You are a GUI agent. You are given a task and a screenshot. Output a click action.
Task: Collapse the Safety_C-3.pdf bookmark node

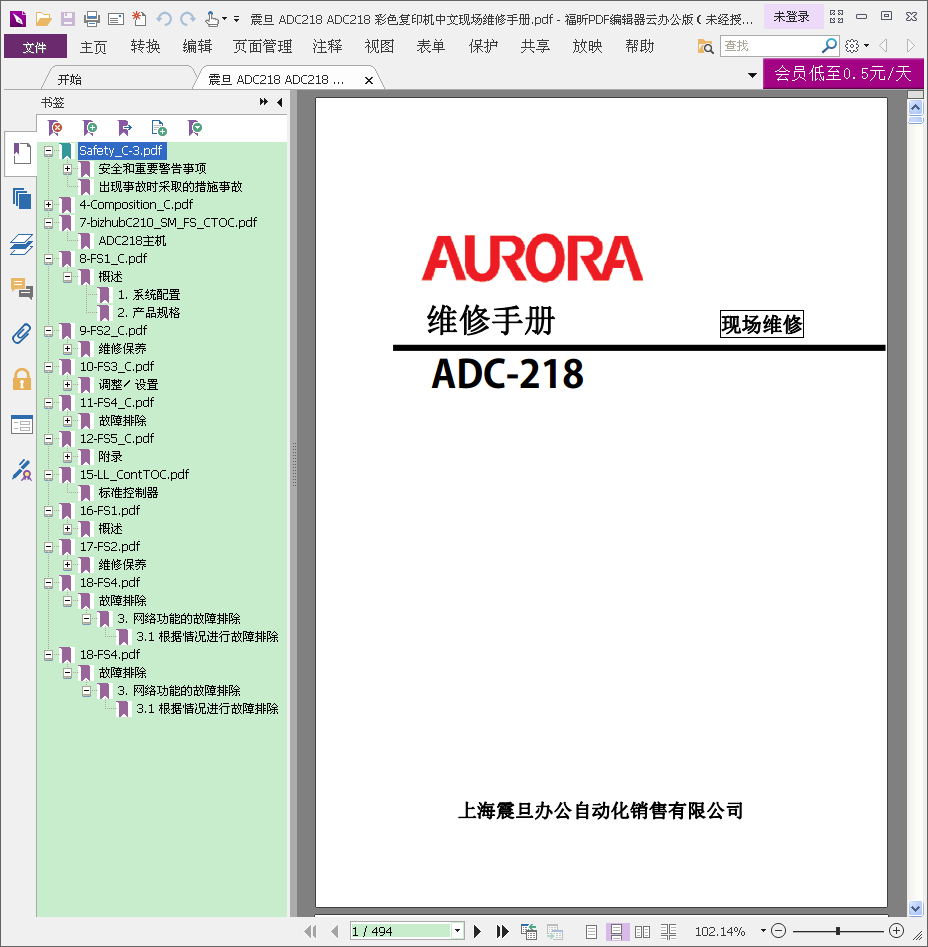pyautogui.click(x=48, y=151)
